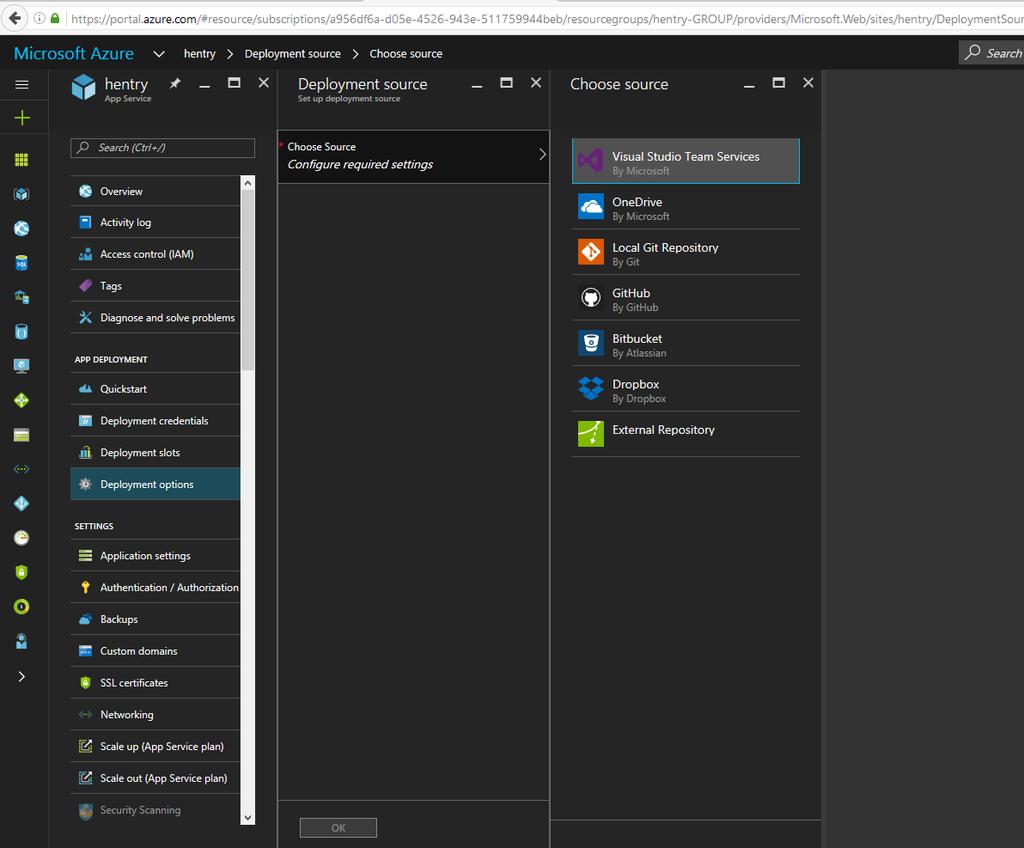Click the OK button in Deployment source
The height and width of the screenshot is (848, 1024).
click(338, 828)
